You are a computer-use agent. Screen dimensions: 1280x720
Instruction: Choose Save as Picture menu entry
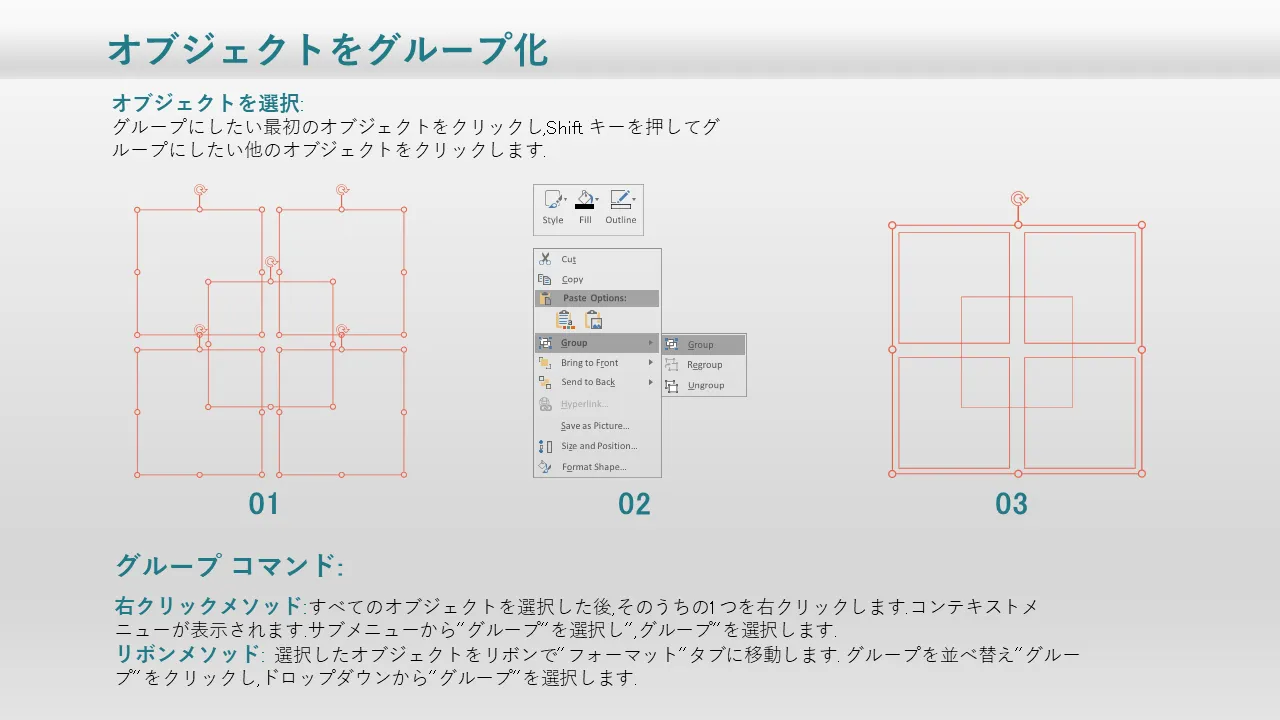click(x=595, y=426)
